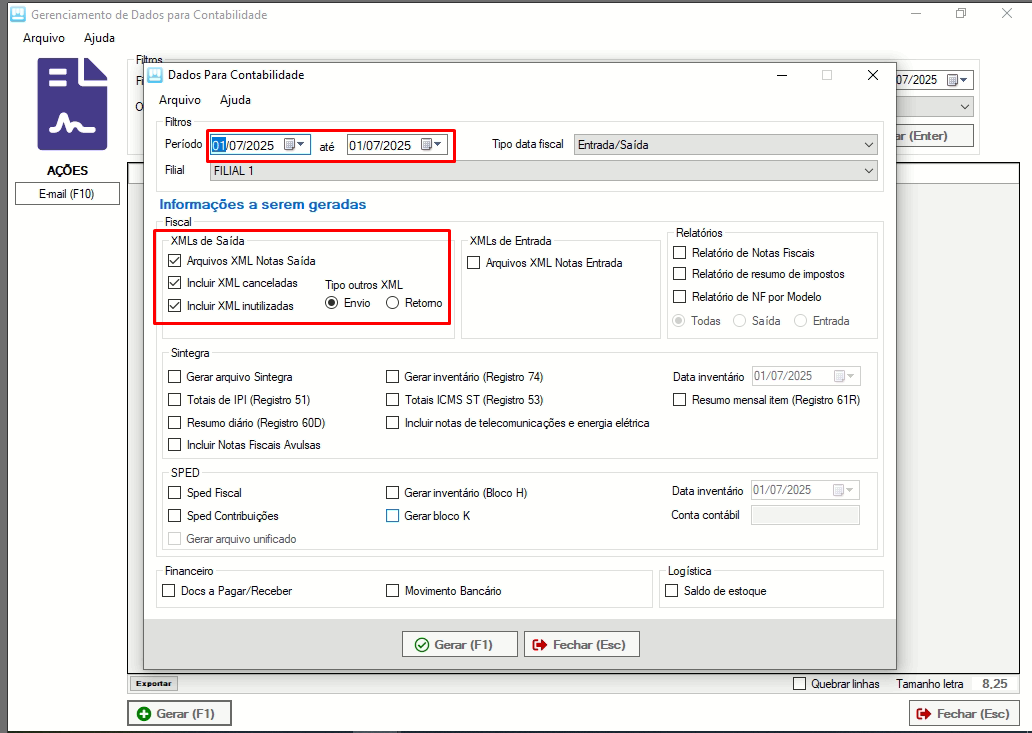
Task: Open calendar icon in the start date field
Action: (289, 145)
